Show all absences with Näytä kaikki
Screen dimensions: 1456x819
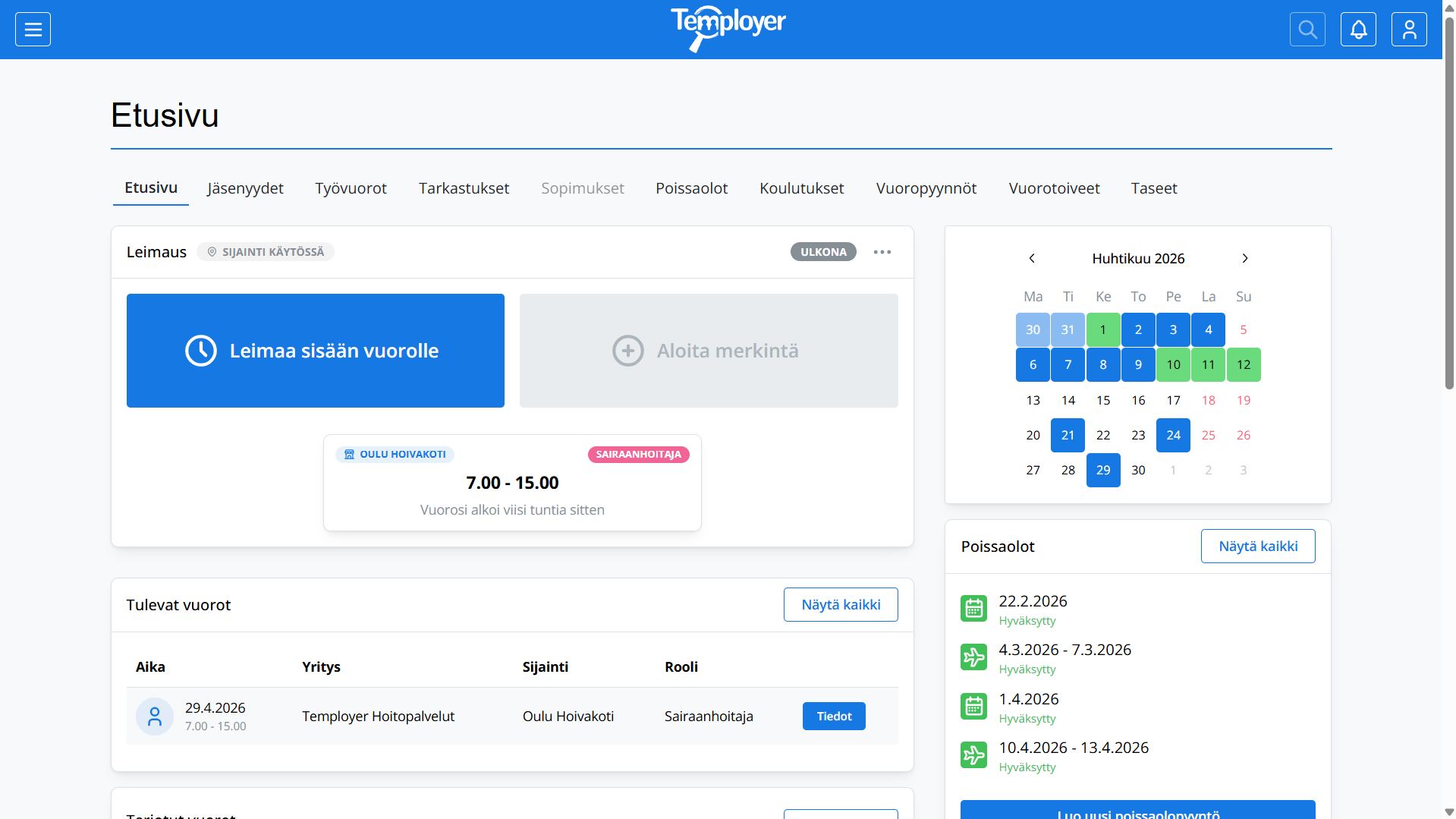coord(1258,547)
